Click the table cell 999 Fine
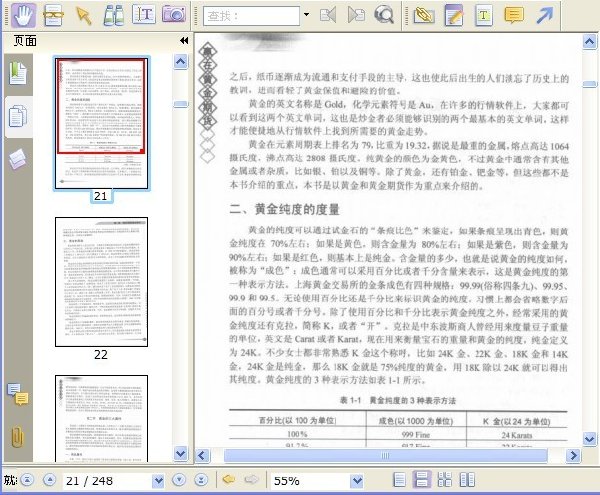The image size is (600, 495). tap(416, 435)
